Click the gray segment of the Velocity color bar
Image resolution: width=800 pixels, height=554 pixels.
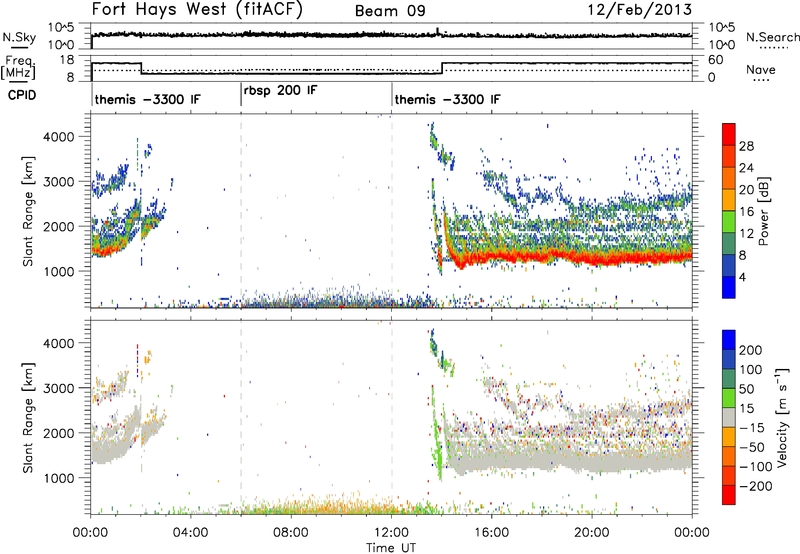click(729, 417)
